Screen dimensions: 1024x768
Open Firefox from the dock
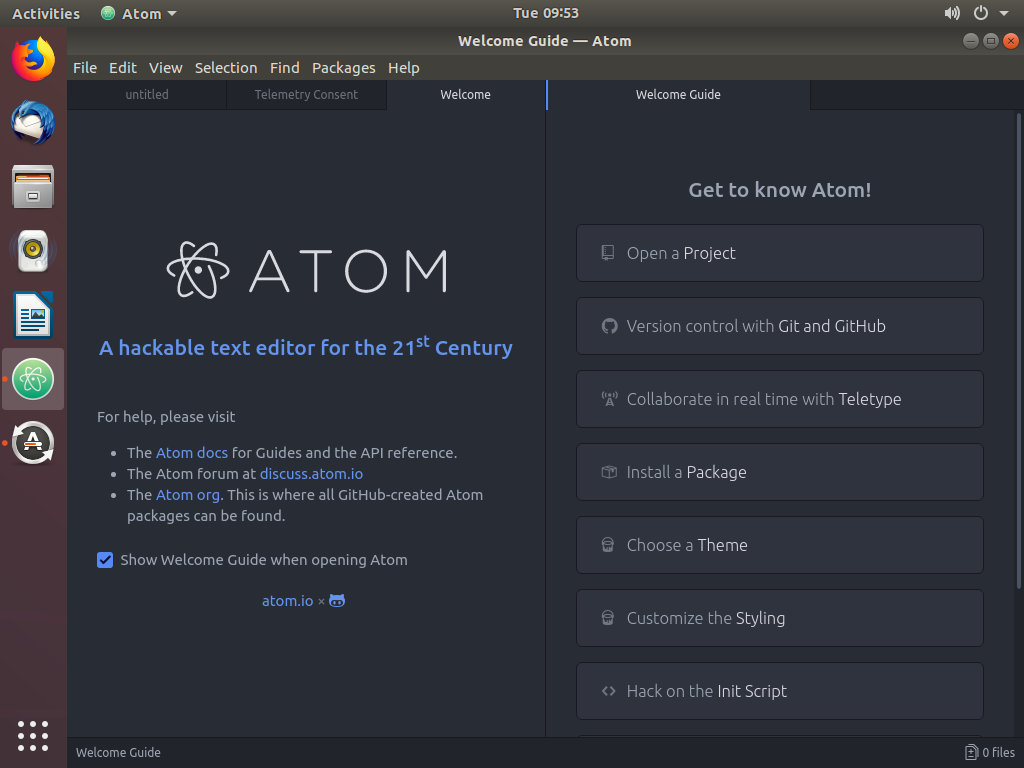click(33, 59)
